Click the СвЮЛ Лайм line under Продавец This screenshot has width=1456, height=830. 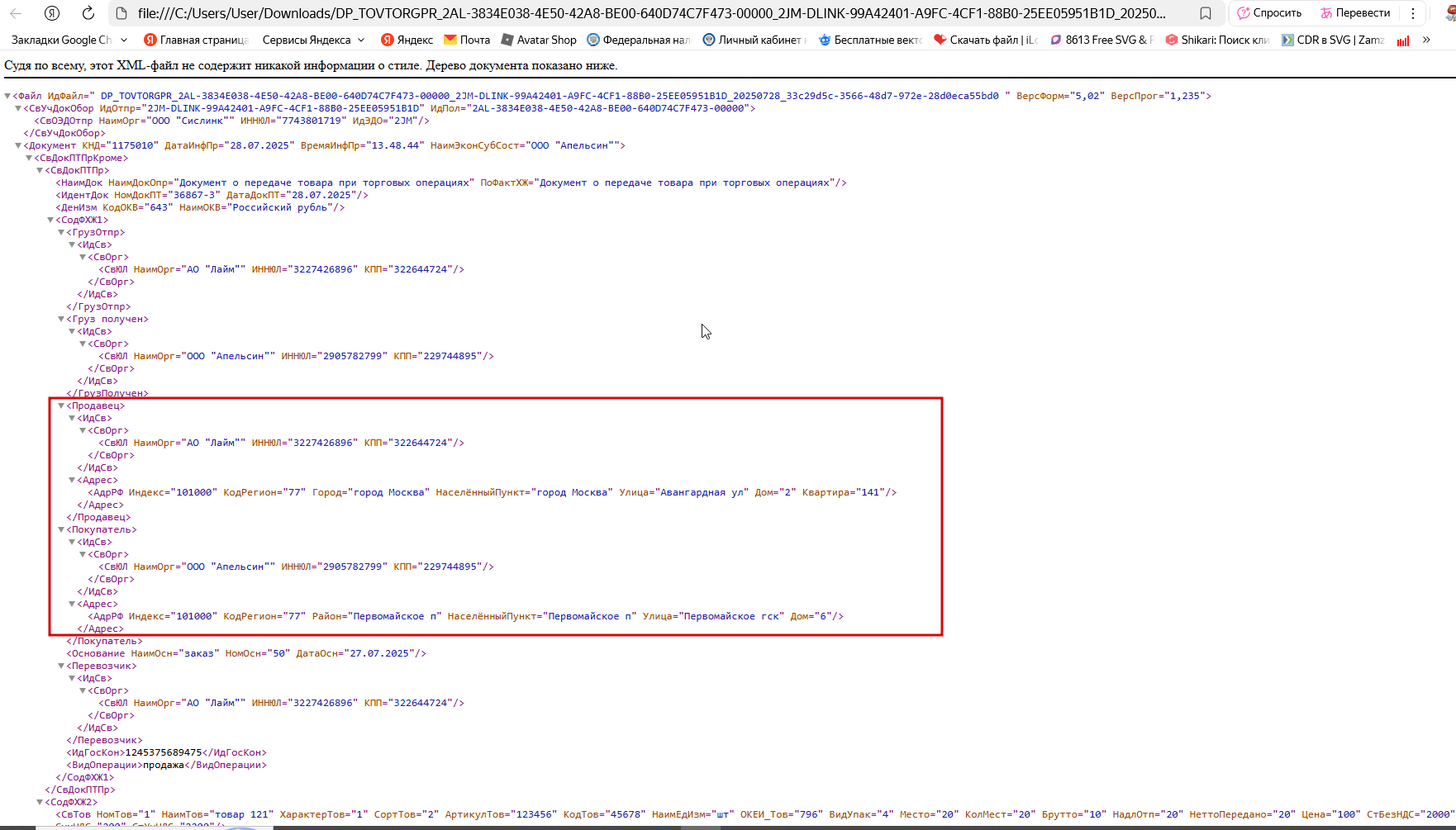[x=281, y=443]
